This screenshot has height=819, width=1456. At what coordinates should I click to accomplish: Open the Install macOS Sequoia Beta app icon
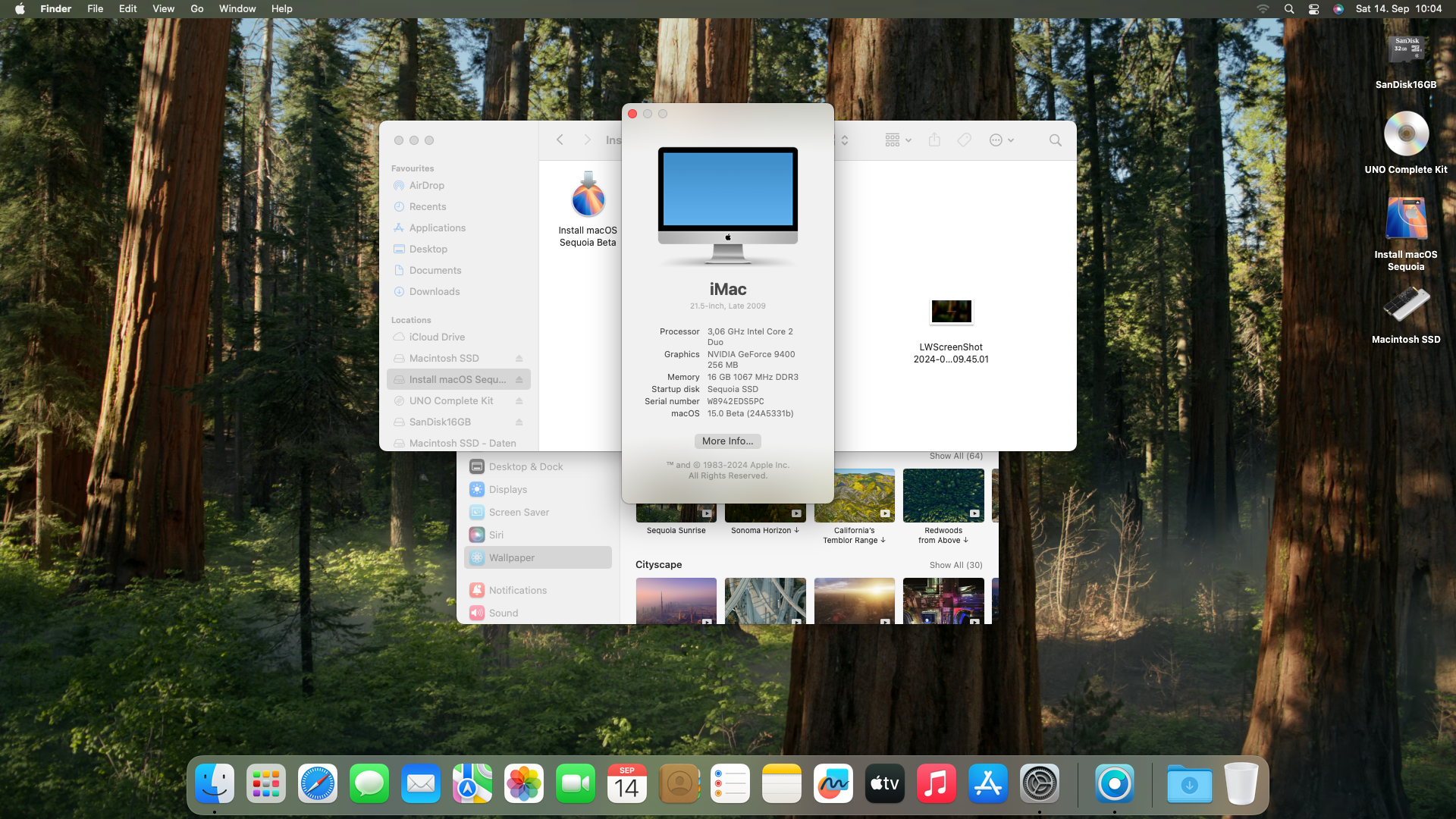588,195
